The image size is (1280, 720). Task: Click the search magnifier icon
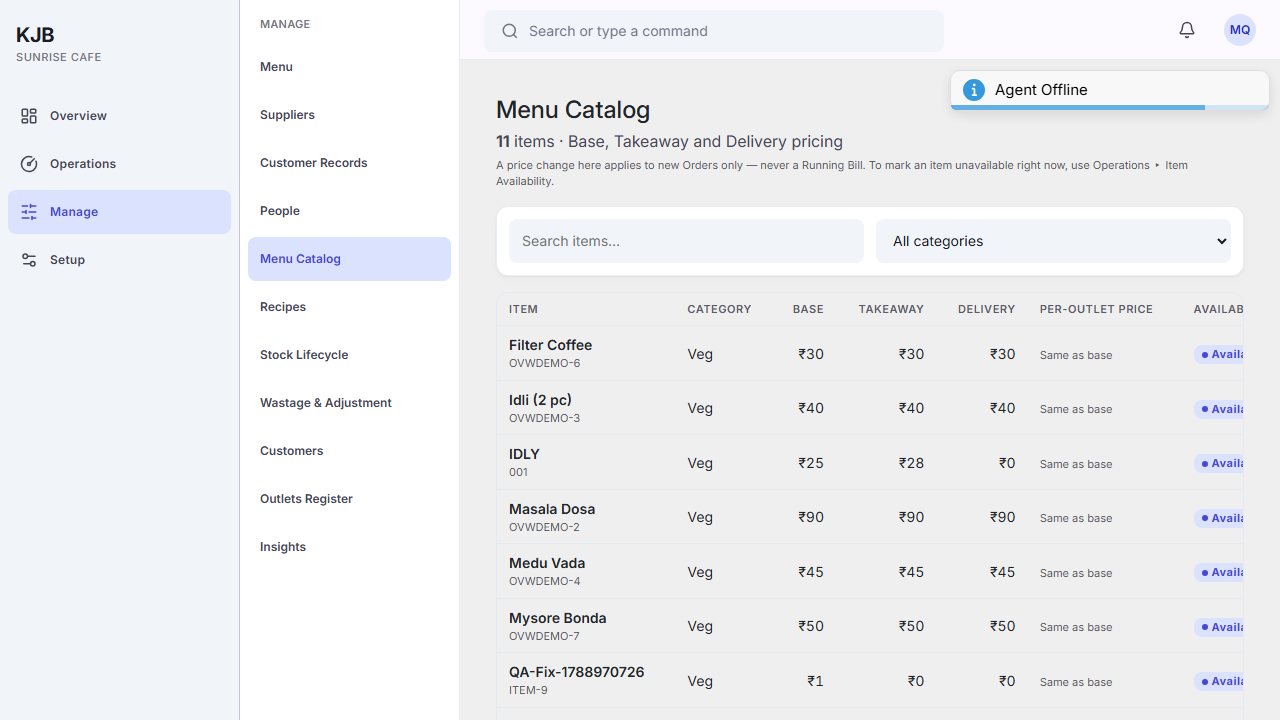pos(510,31)
